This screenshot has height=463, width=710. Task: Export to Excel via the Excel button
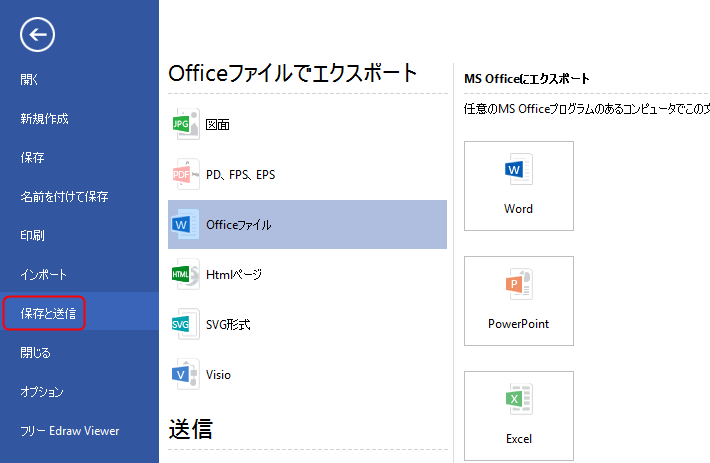518,415
